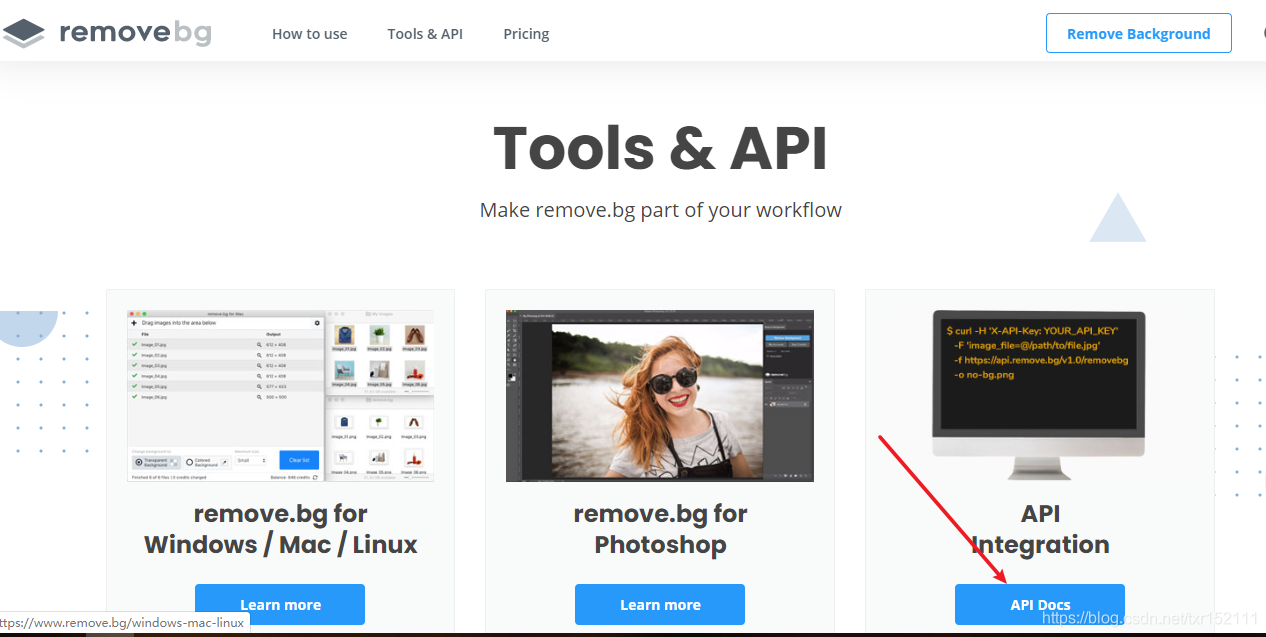Click the 'API Integration' title
1266x637 pixels.
1040,529
